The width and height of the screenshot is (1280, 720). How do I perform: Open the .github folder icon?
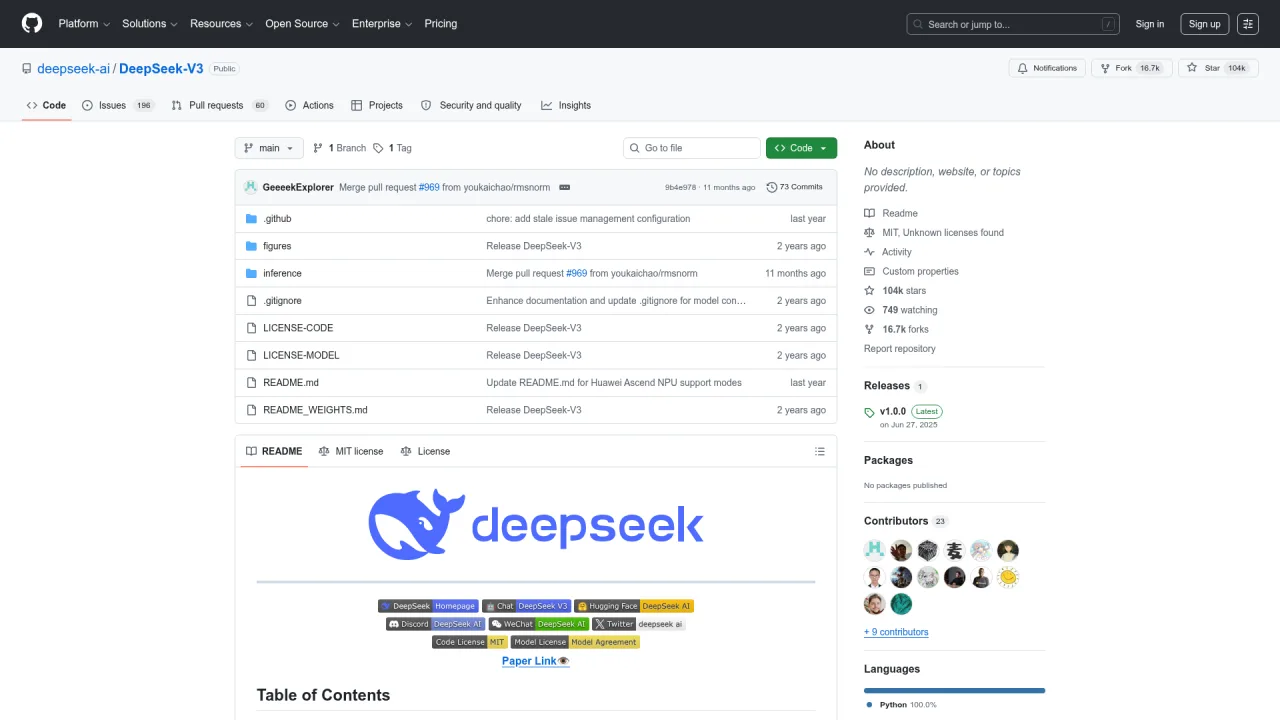[x=252, y=219]
